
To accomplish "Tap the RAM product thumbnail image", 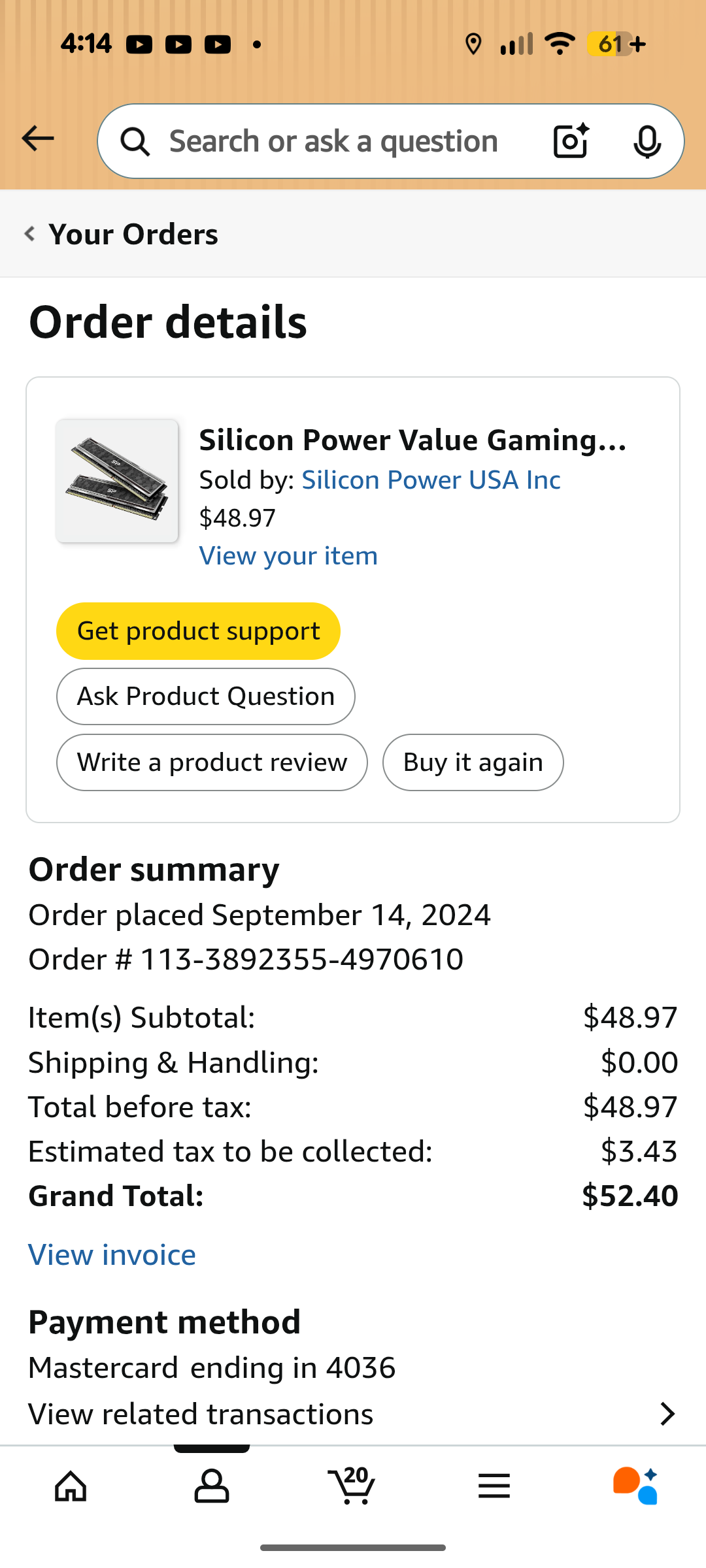I will tap(117, 482).
